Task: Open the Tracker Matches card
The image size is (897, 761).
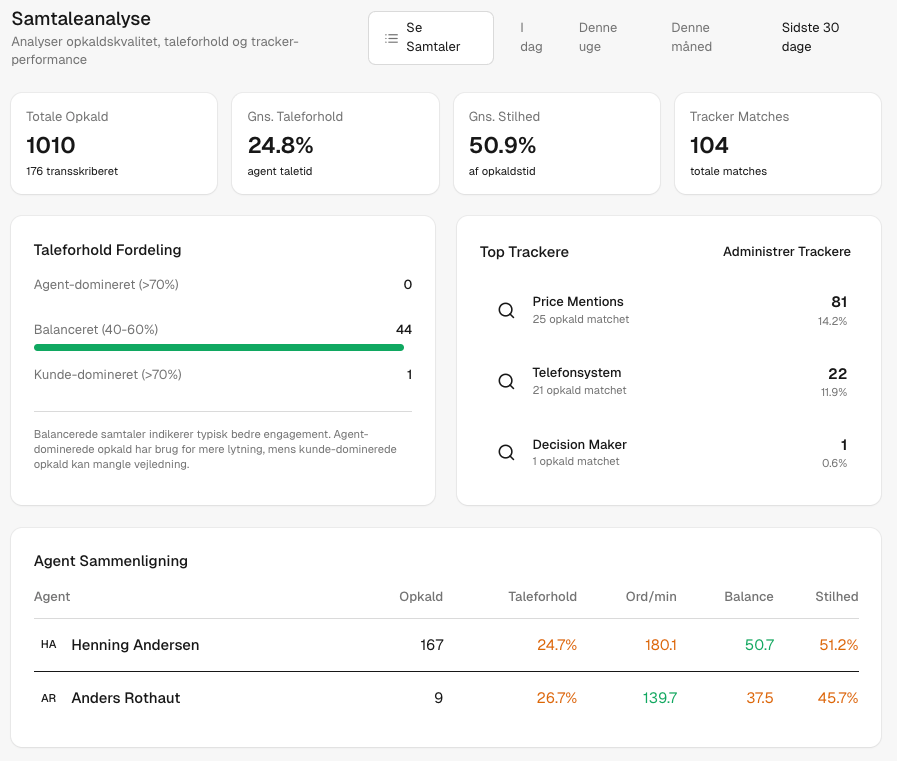Action: coord(778,143)
